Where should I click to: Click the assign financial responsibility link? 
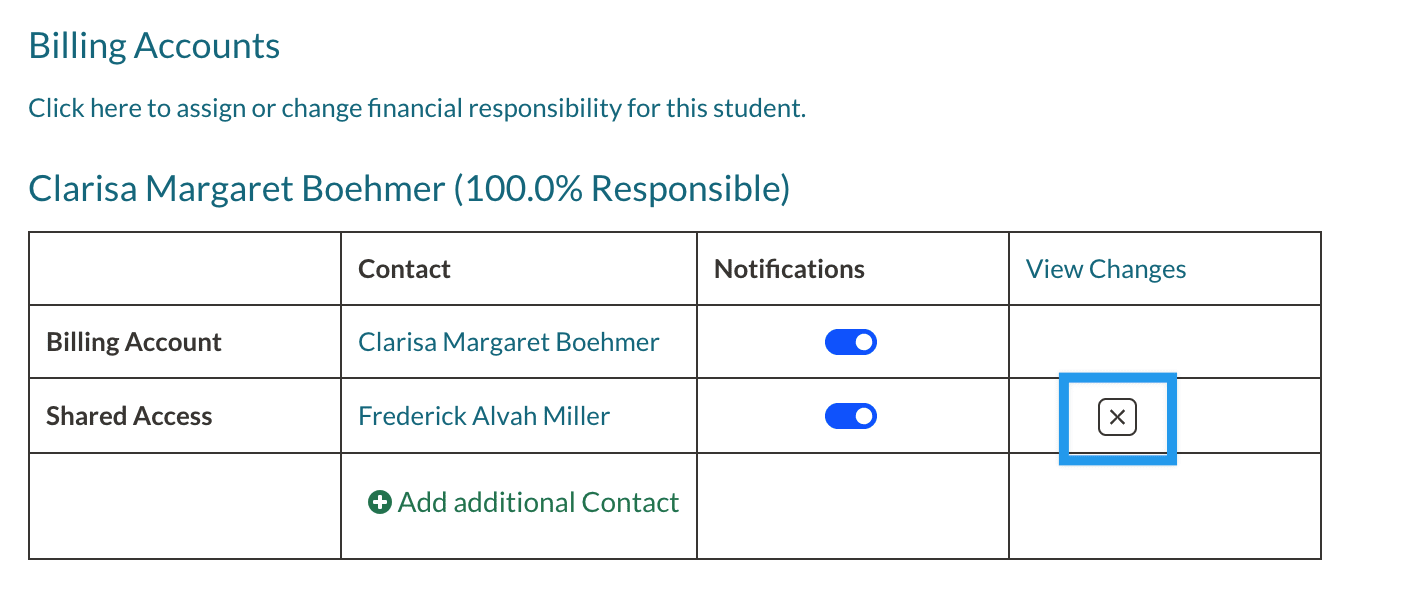416,108
